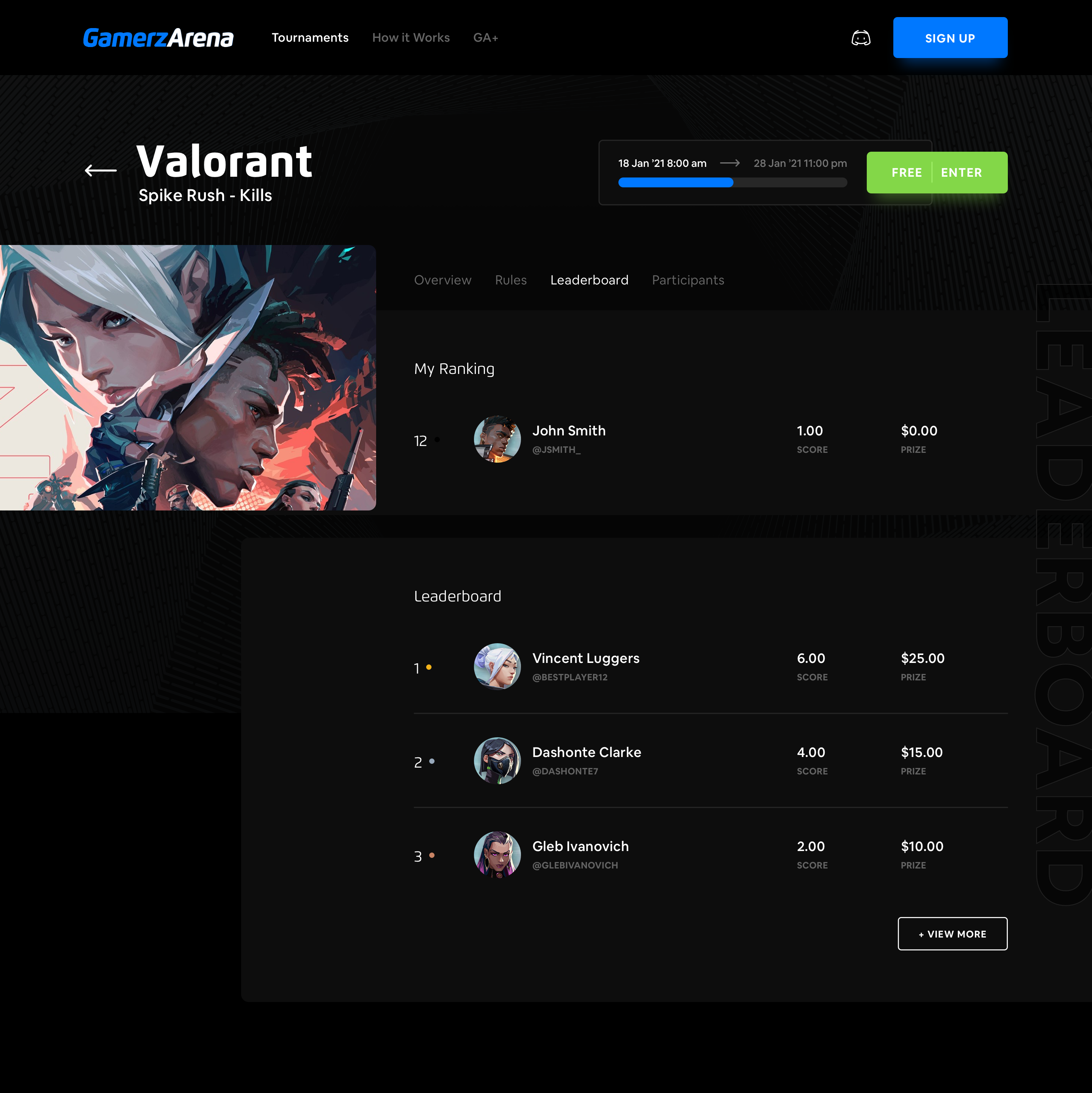Click the start date 18 Jan '21 8:00 am
The width and height of the screenshot is (1092, 1093).
point(662,163)
